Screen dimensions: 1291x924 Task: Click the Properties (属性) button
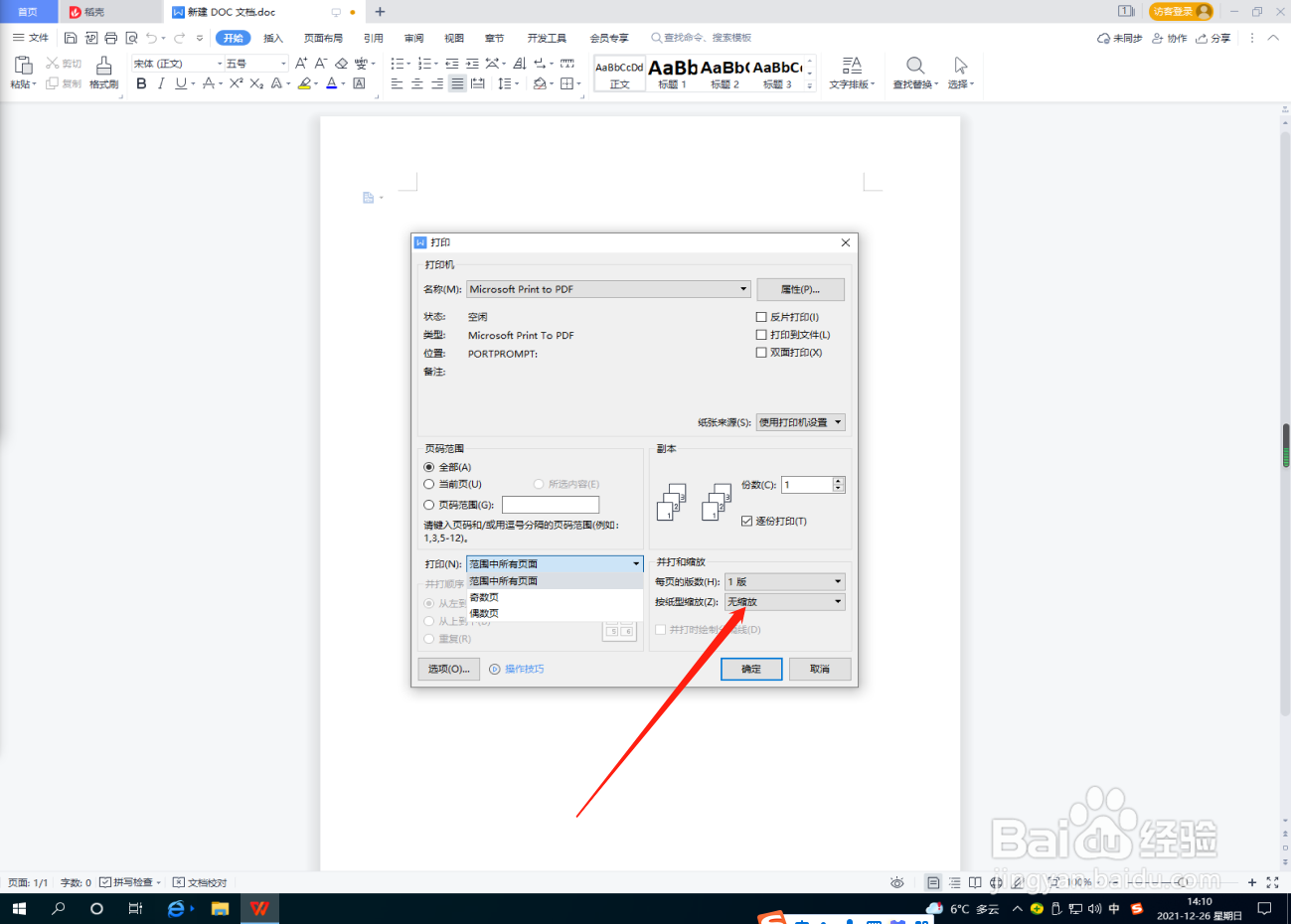(800, 289)
